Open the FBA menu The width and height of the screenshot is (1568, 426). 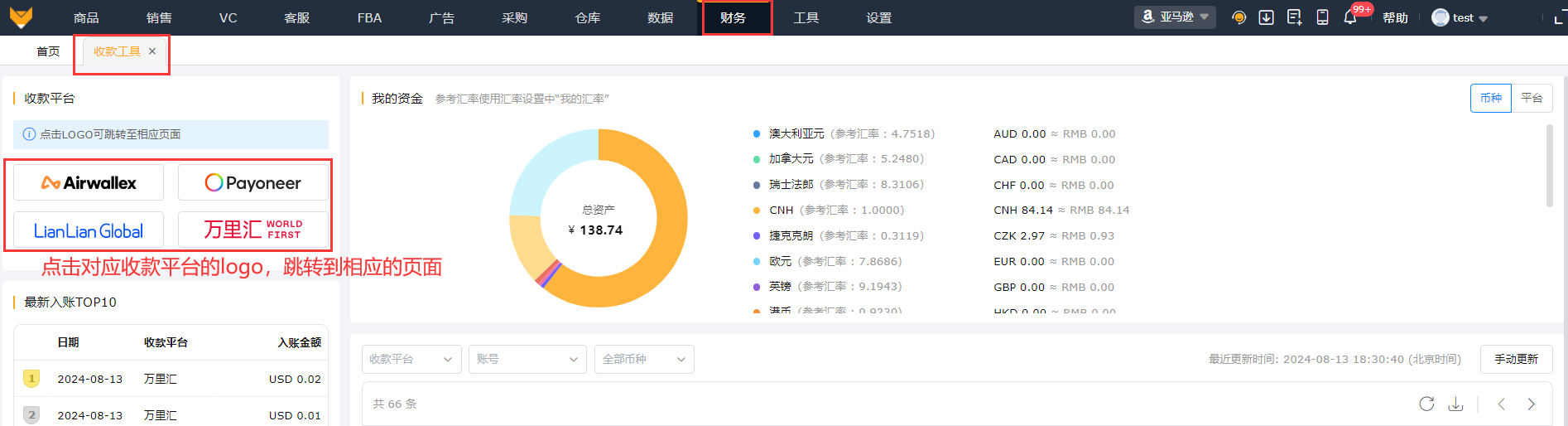pyautogui.click(x=369, y=17)
